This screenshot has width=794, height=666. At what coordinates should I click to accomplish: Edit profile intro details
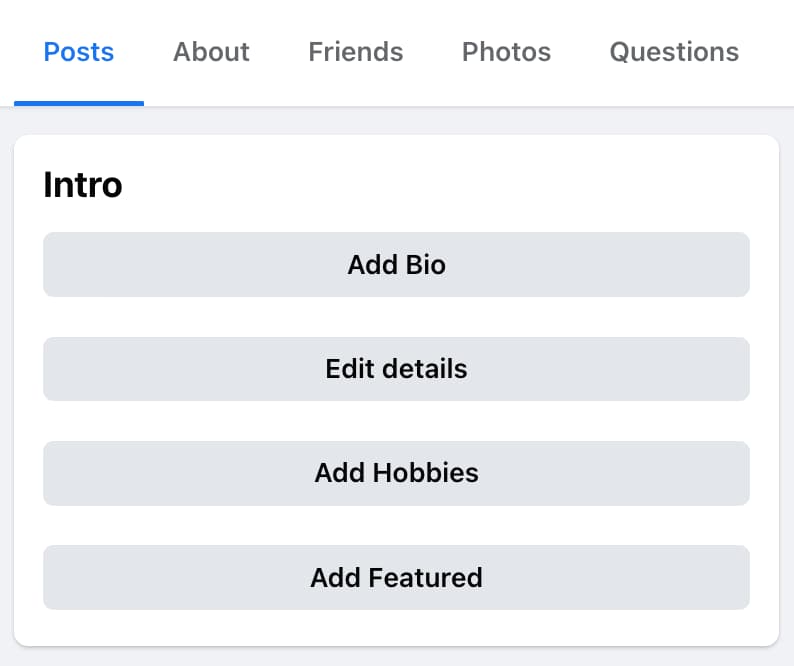coord(396,369)
